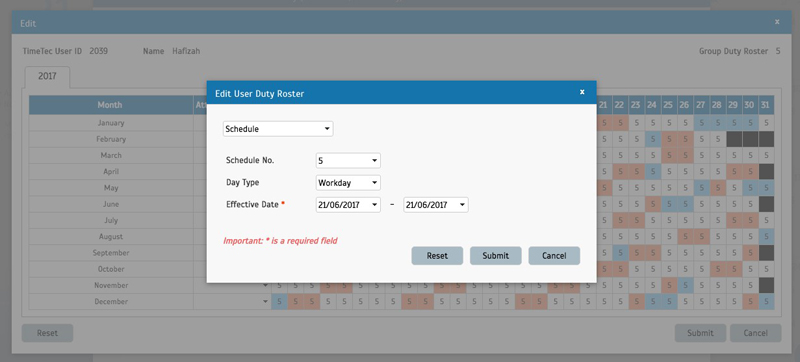Open the Day Type Workday dropdown
This screenshot has width=800, height=362.
[348, 183]
